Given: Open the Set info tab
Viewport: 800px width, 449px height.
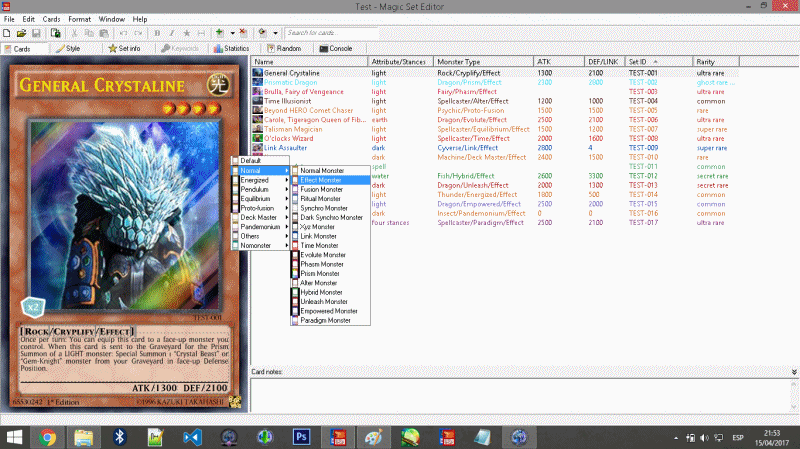Looking at the screenshot, I should pyautogui.click(x=124, y=48).
